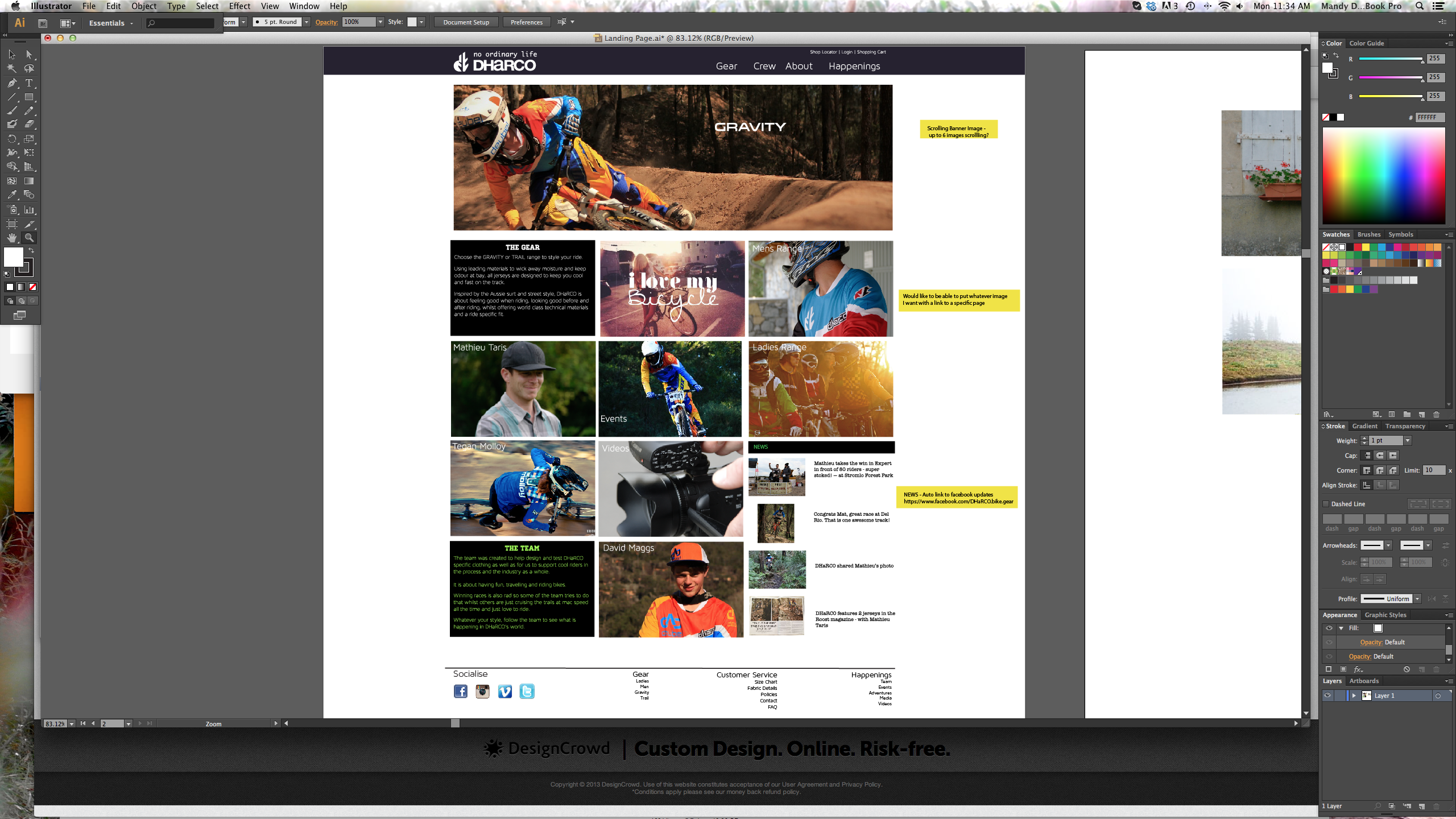The height and width of the screenshot is (819, 1456).
Task: Select the Rectangle tool
Action: pyautogui.click(x=29, y=97)
